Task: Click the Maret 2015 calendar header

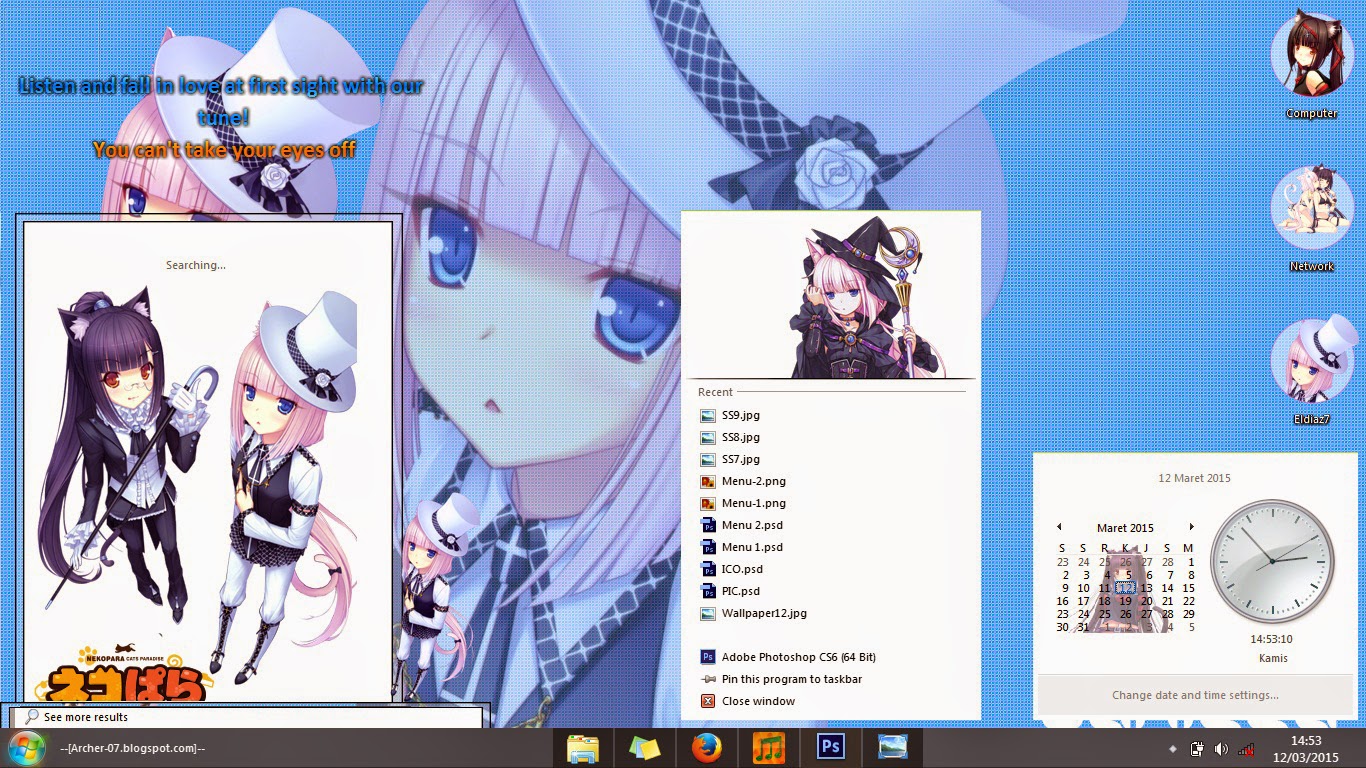Action: click(x=1125, y=528)
